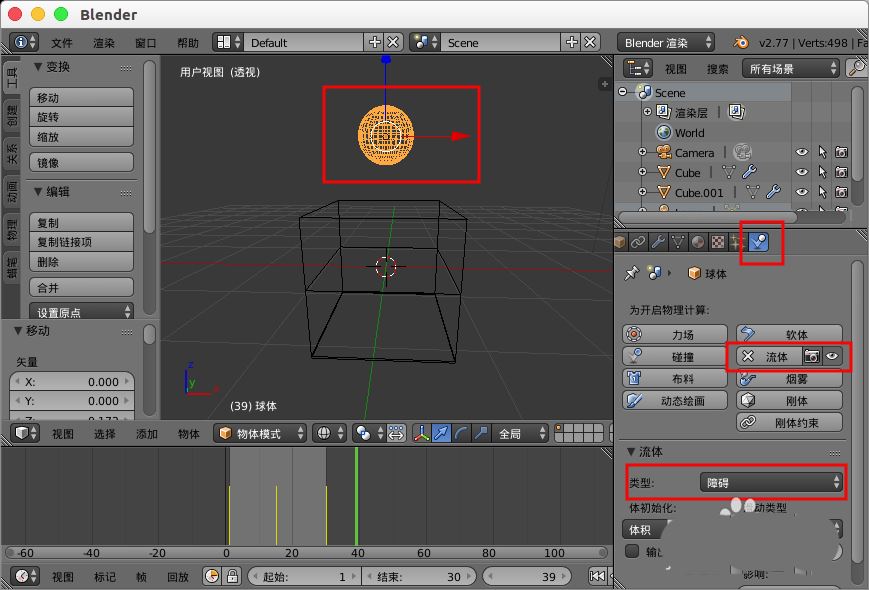
Task: Hide the Camera object with its eye toggle
Action: pyautogui.click(x=802, y=152)
